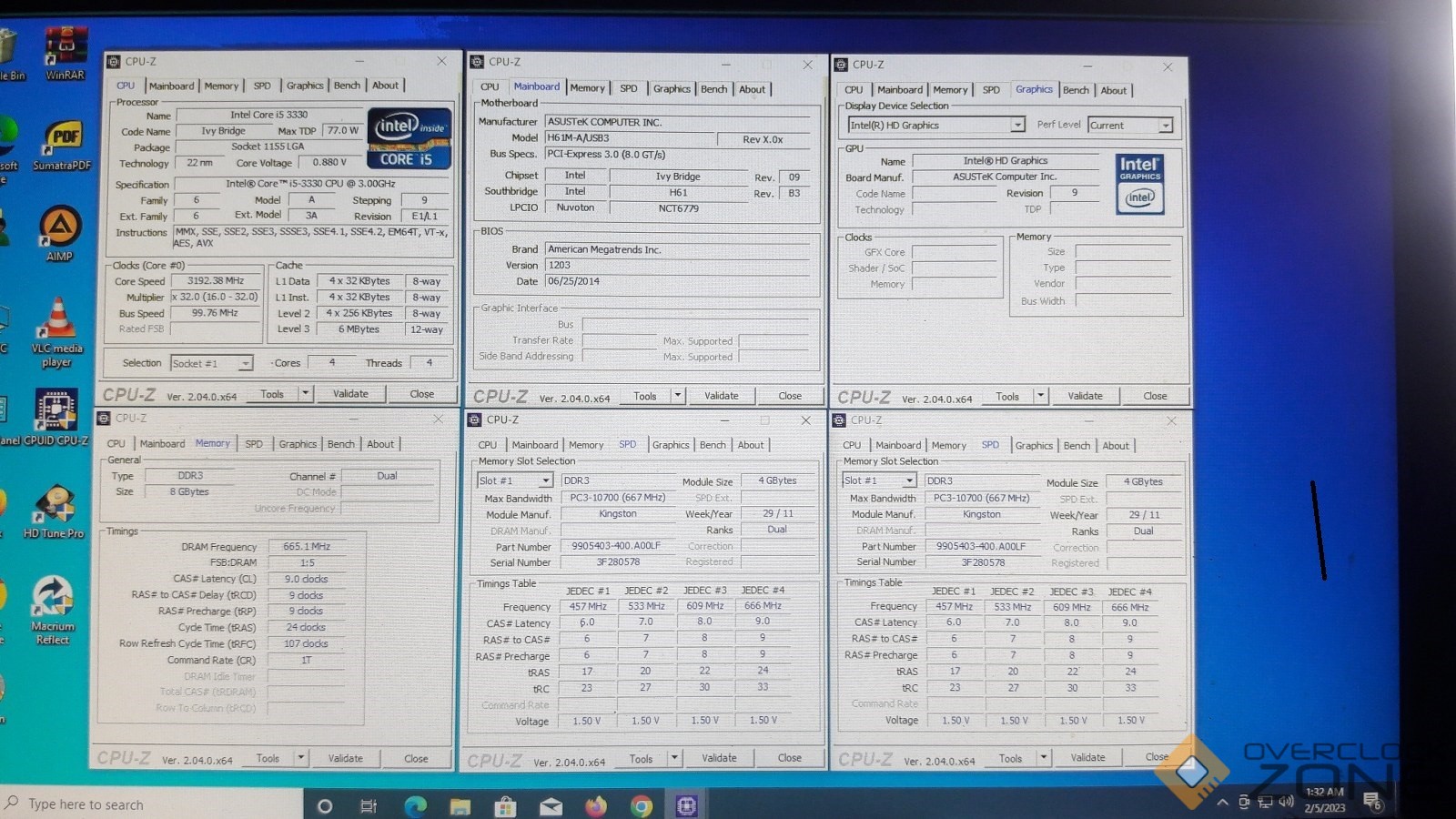Image resolution: width=1456 pixels, height=819 pixels.
Task: Open the notification center icon
Action: coord(1372,802)
